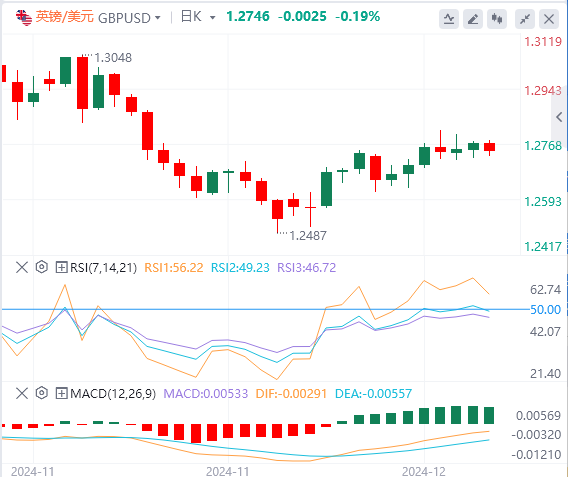
Task: Click the RSI(7,14,21) indicator label
Action: (104, 268)
